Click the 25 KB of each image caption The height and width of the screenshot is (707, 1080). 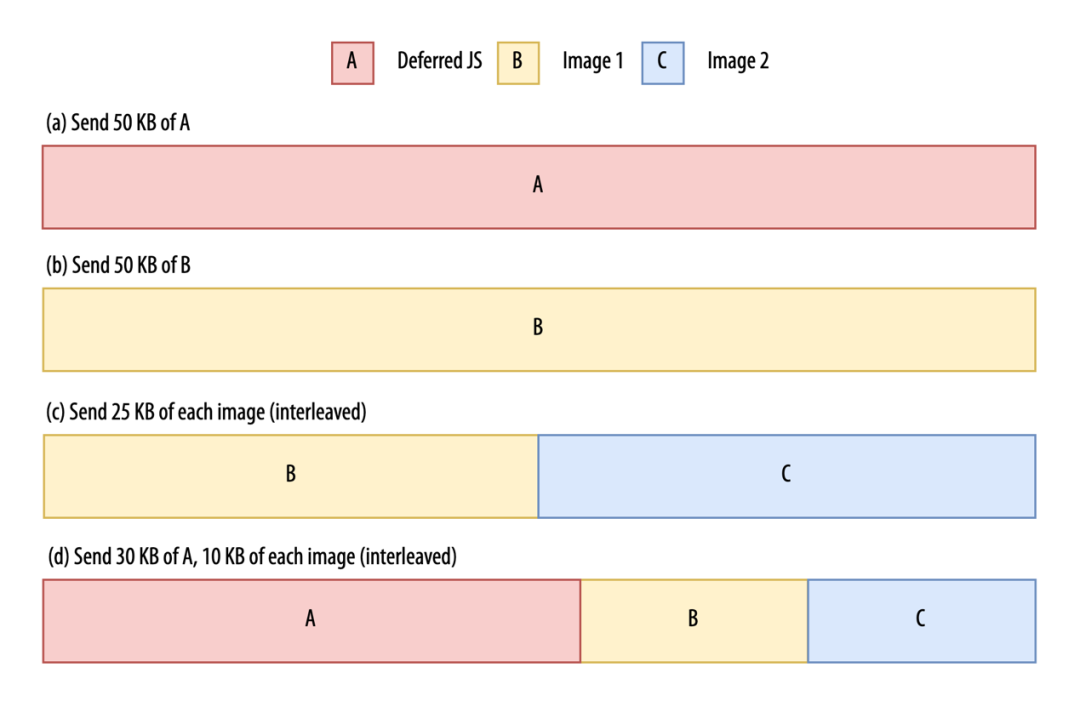click(x=206, y=412)
